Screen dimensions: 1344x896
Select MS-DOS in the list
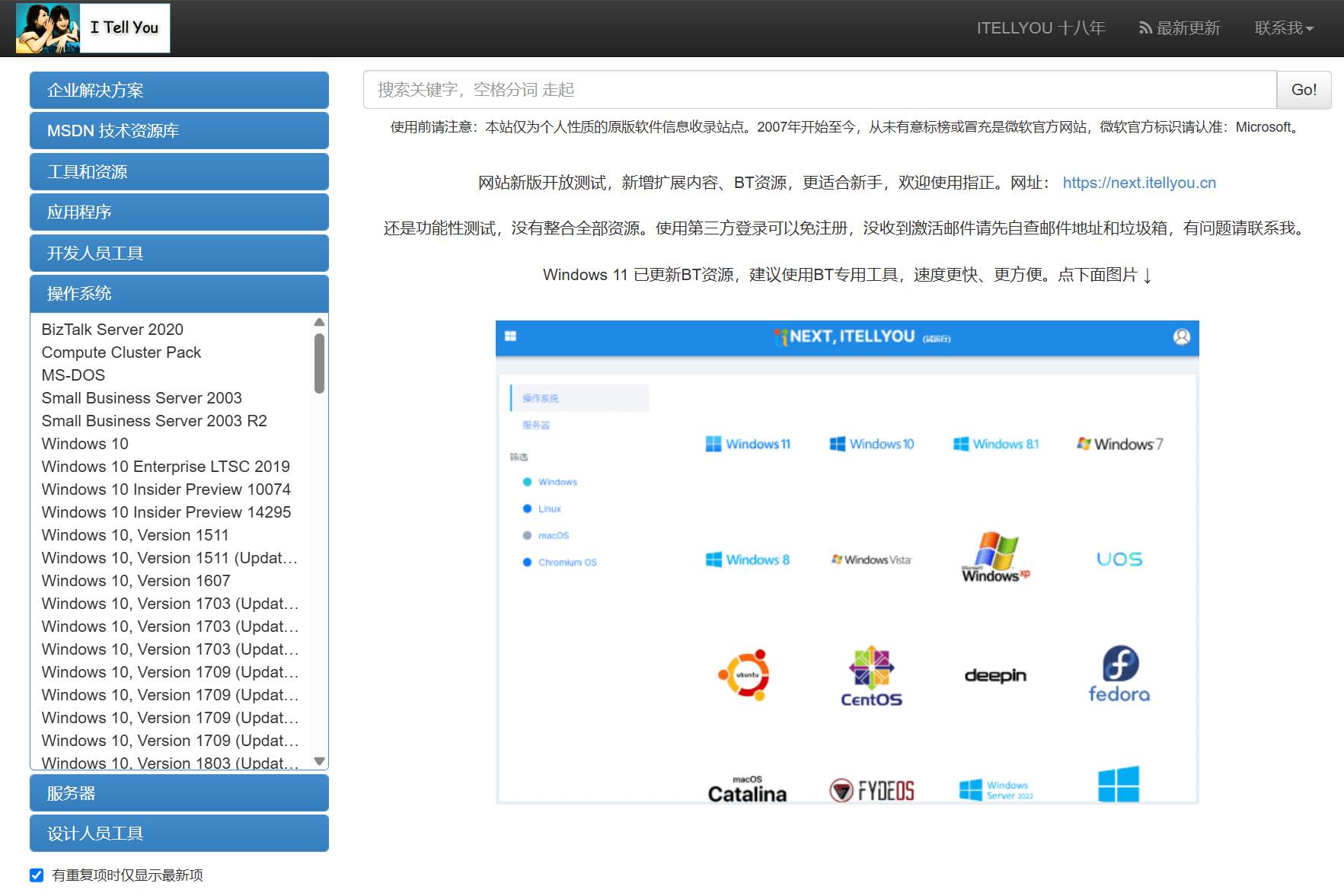(x=73, y=375)
